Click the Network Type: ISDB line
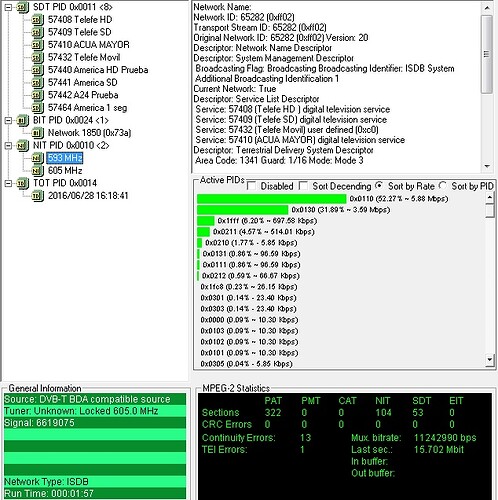The height and width of the screenshot is (500, 498). tap(95, 482)
